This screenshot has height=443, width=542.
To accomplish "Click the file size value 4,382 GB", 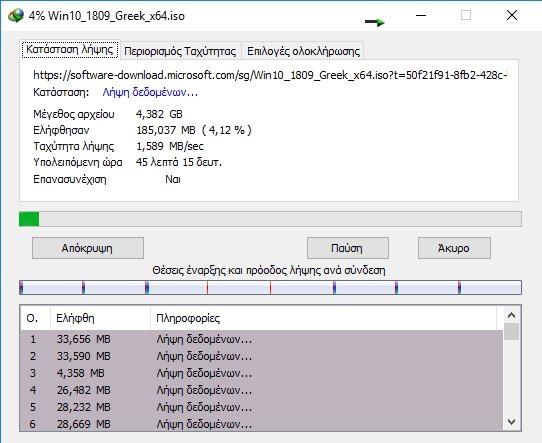I will 159,114.
